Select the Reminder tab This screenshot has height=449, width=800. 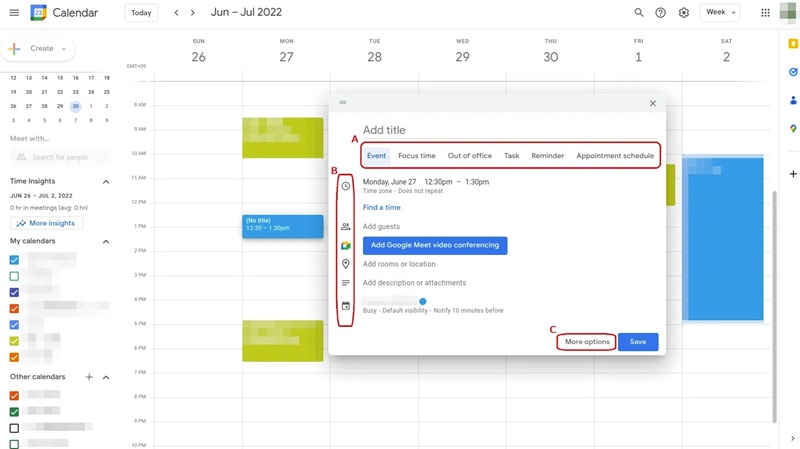[547, 156]
